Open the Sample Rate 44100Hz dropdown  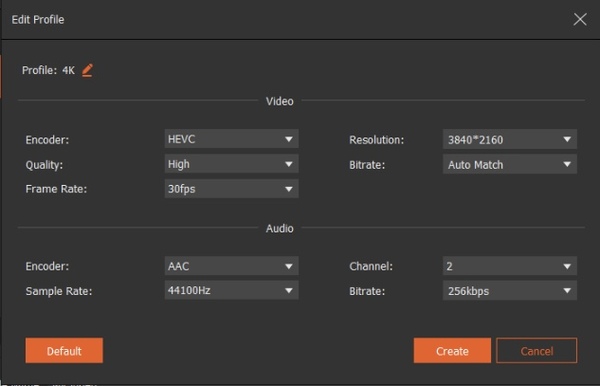pyautogui.click(x=232, y=290)
